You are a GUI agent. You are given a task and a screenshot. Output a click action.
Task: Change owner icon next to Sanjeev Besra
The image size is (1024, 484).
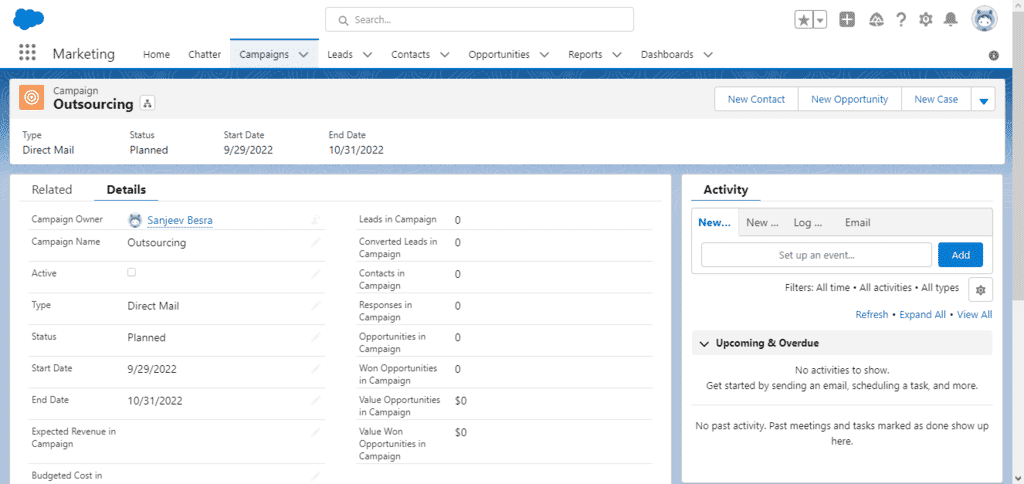pos(315,220)
